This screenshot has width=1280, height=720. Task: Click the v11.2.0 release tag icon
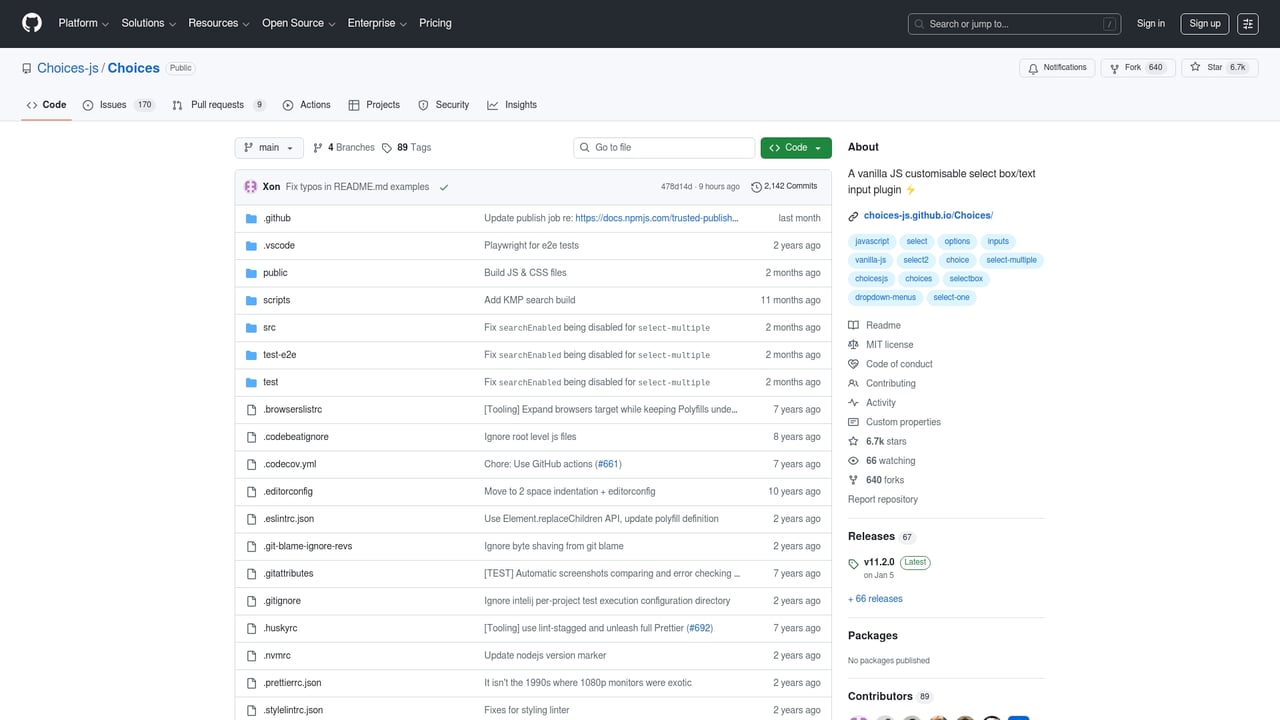[x=853, y=563]
